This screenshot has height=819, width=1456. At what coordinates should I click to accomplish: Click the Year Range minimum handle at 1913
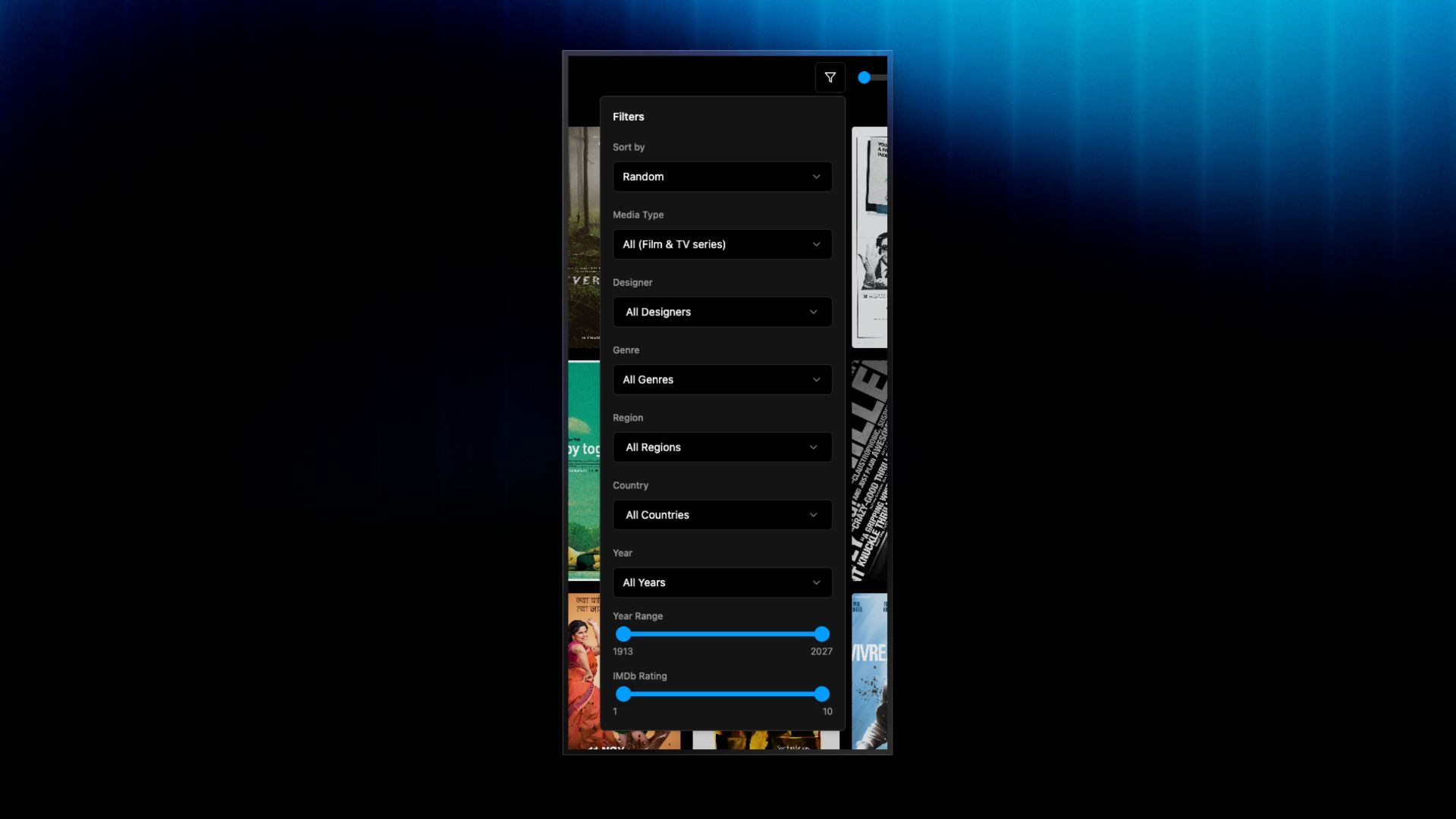pos(623,634)
